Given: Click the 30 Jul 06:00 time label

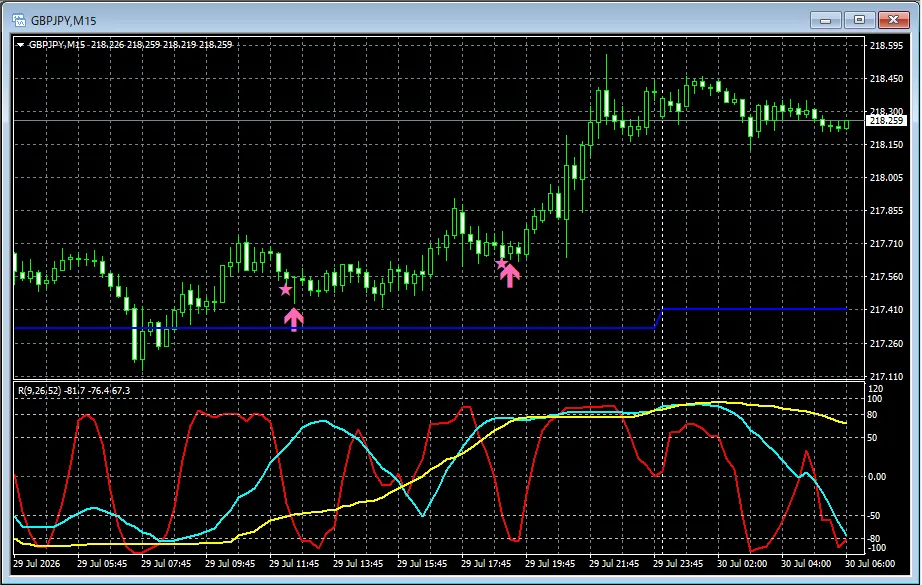Looking at the screenshot, I should pos(870,563).
